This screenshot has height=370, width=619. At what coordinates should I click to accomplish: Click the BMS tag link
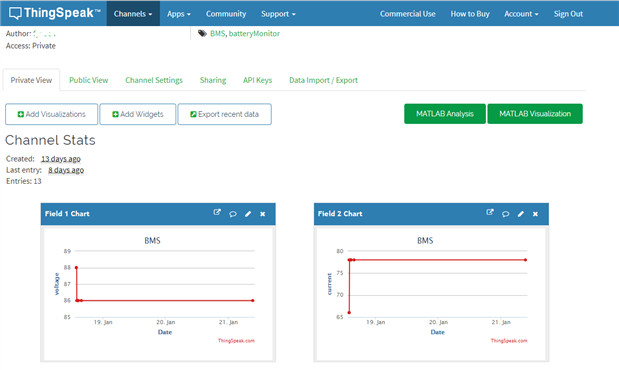click(x=217, y=34)
